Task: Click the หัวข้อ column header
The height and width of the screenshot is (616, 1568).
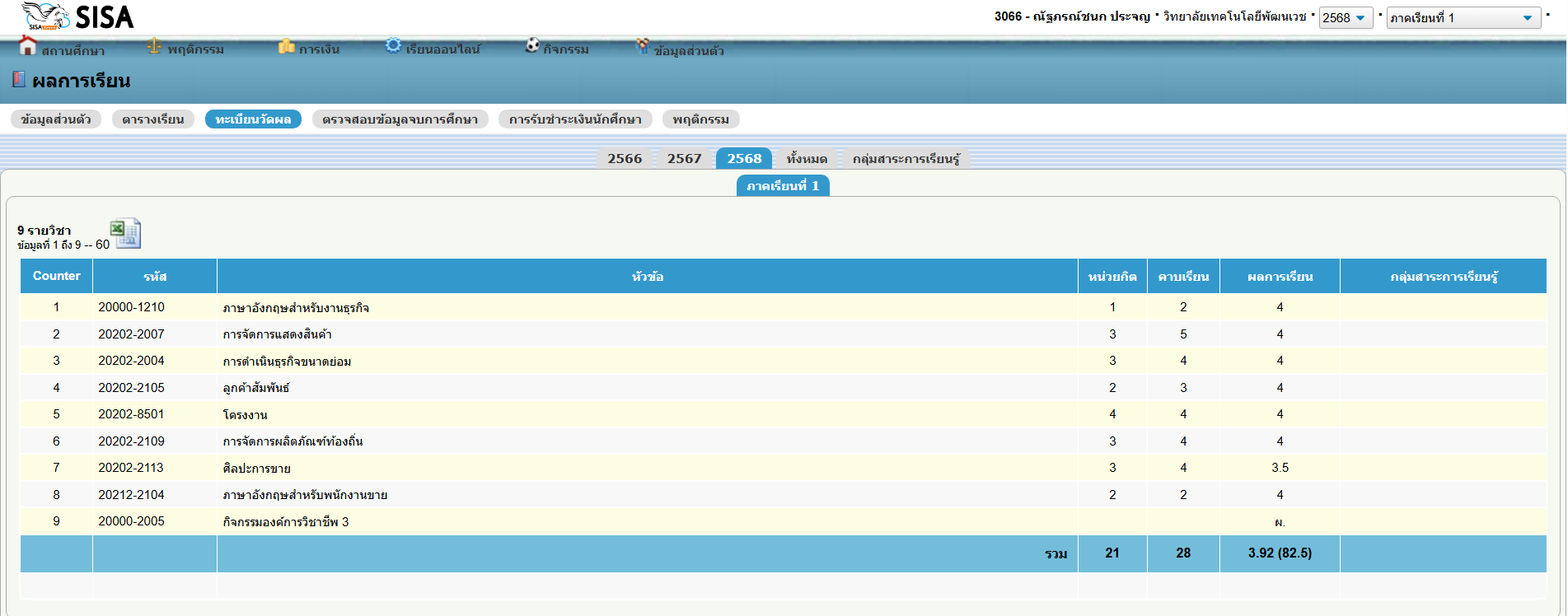Action: [x=647, y=277]
